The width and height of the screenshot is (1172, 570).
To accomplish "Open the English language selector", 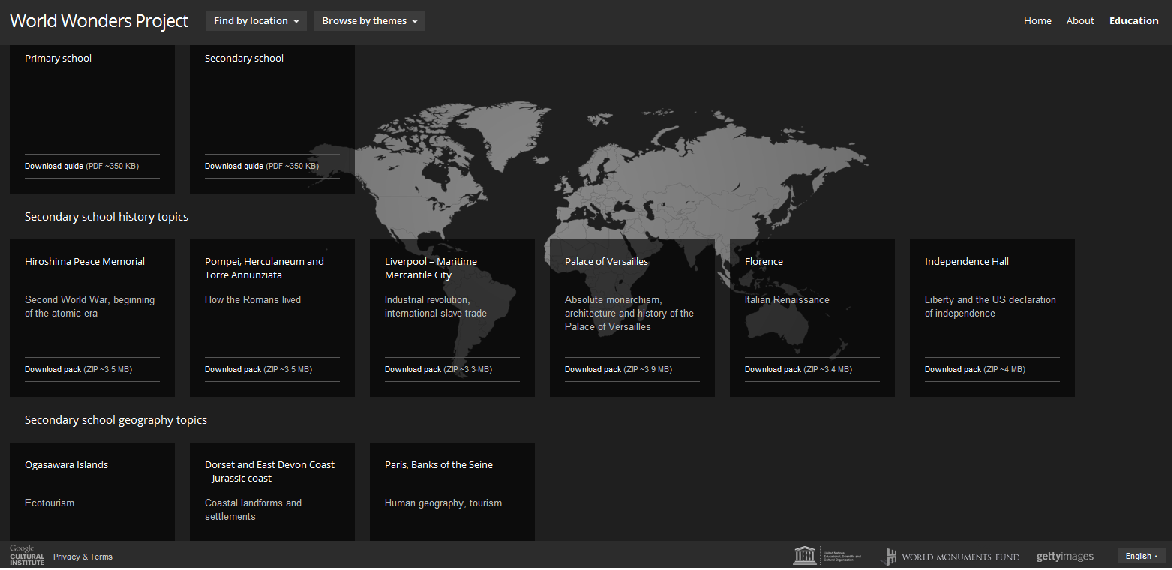I will (x=1141, y=556).
